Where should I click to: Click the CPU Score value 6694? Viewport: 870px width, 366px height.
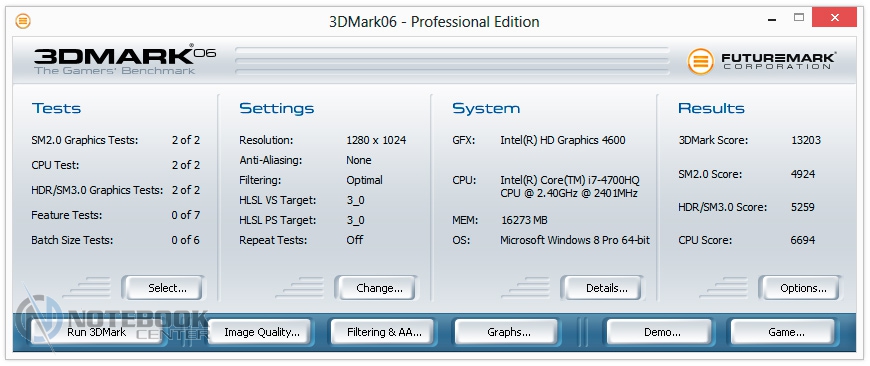click(x=803, y=241)
